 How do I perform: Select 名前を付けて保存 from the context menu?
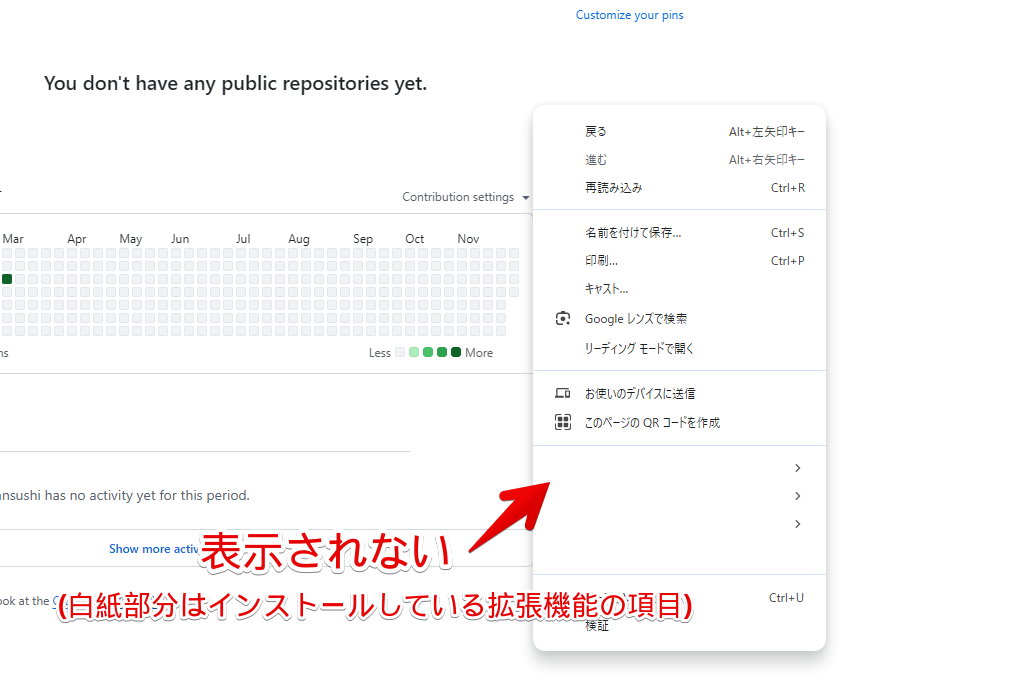coord(630,232)
